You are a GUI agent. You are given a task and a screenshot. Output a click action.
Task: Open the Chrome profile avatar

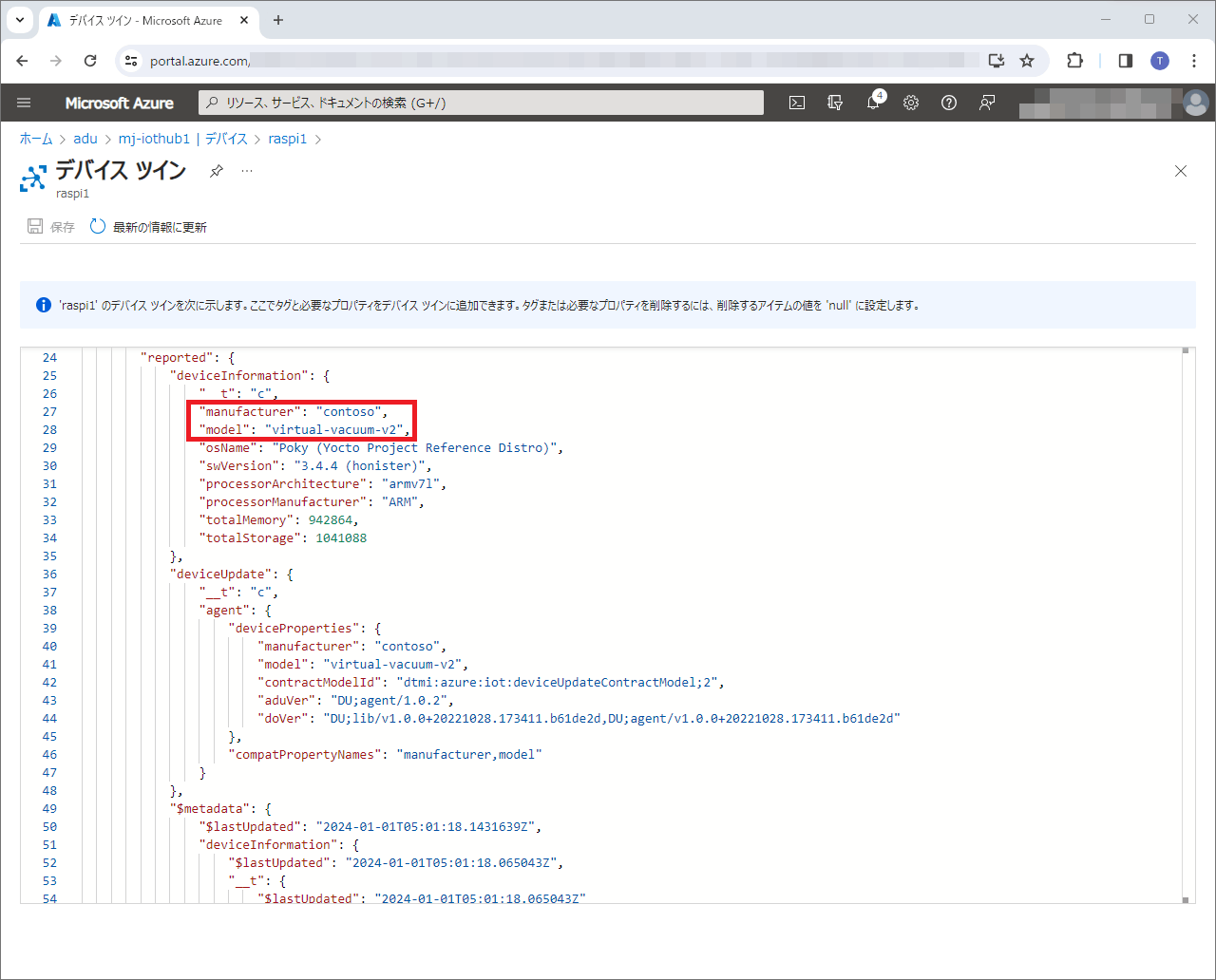pos(1160,61)
